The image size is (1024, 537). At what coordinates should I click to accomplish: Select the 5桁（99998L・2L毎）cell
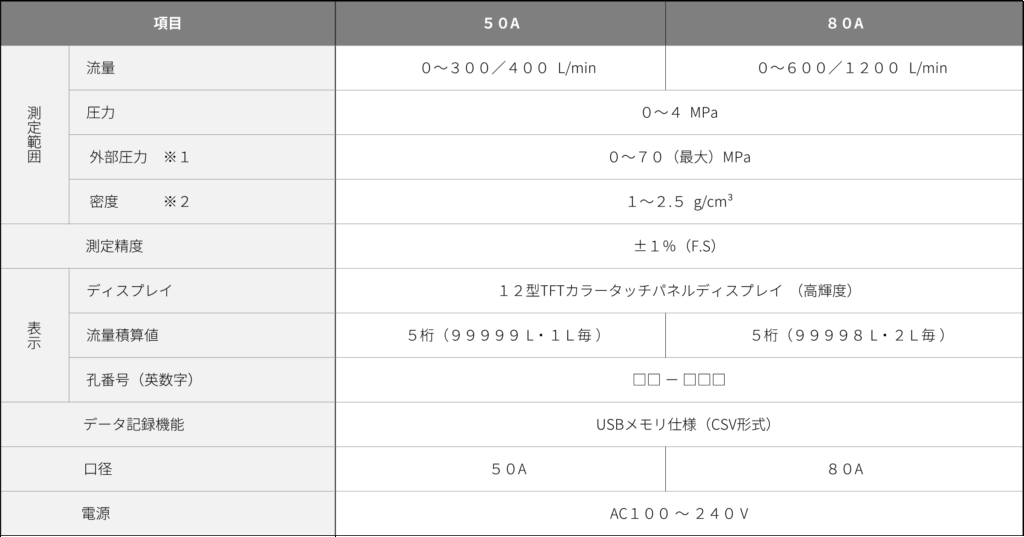point(844,335)
